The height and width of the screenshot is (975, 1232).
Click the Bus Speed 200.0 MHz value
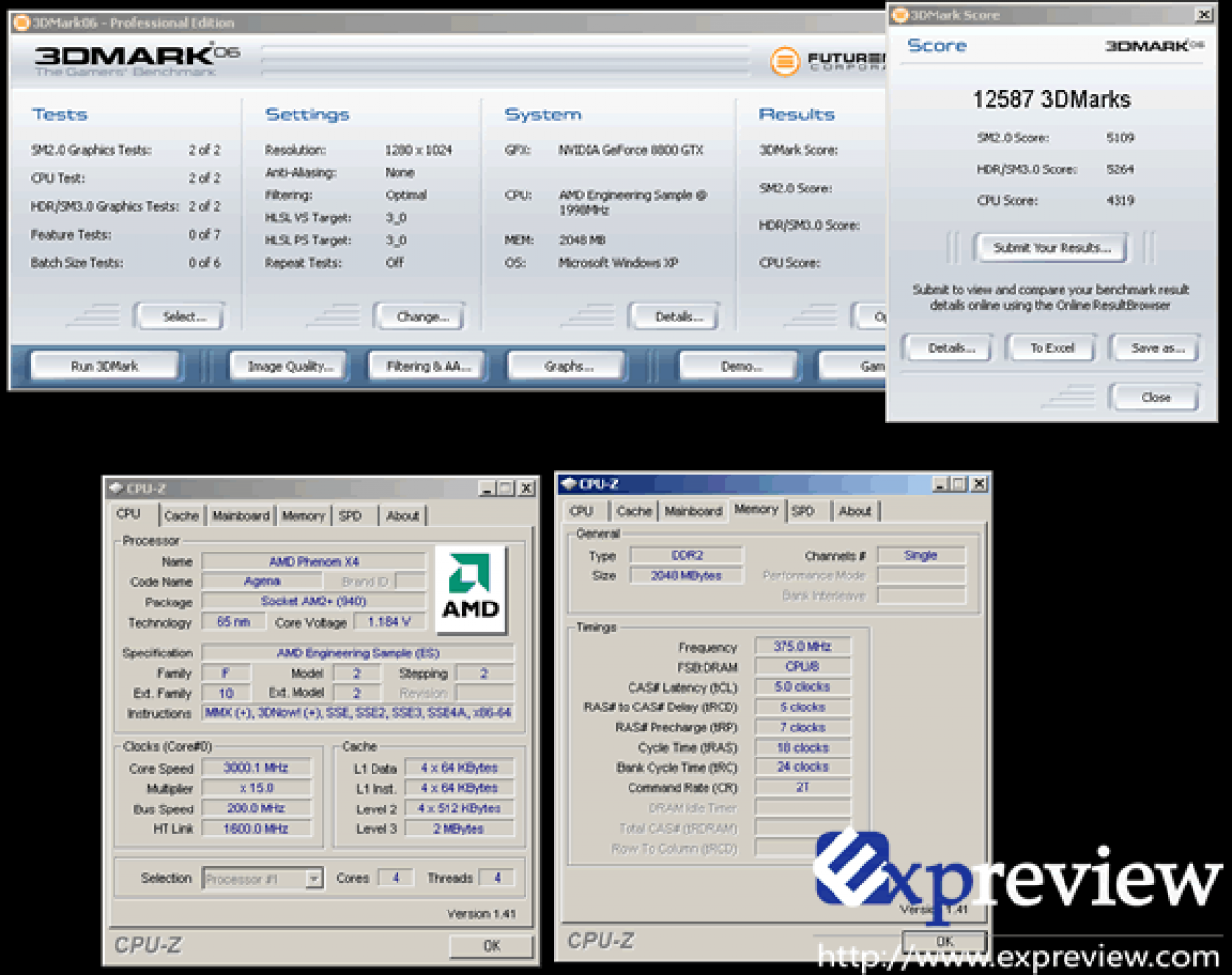256,808
